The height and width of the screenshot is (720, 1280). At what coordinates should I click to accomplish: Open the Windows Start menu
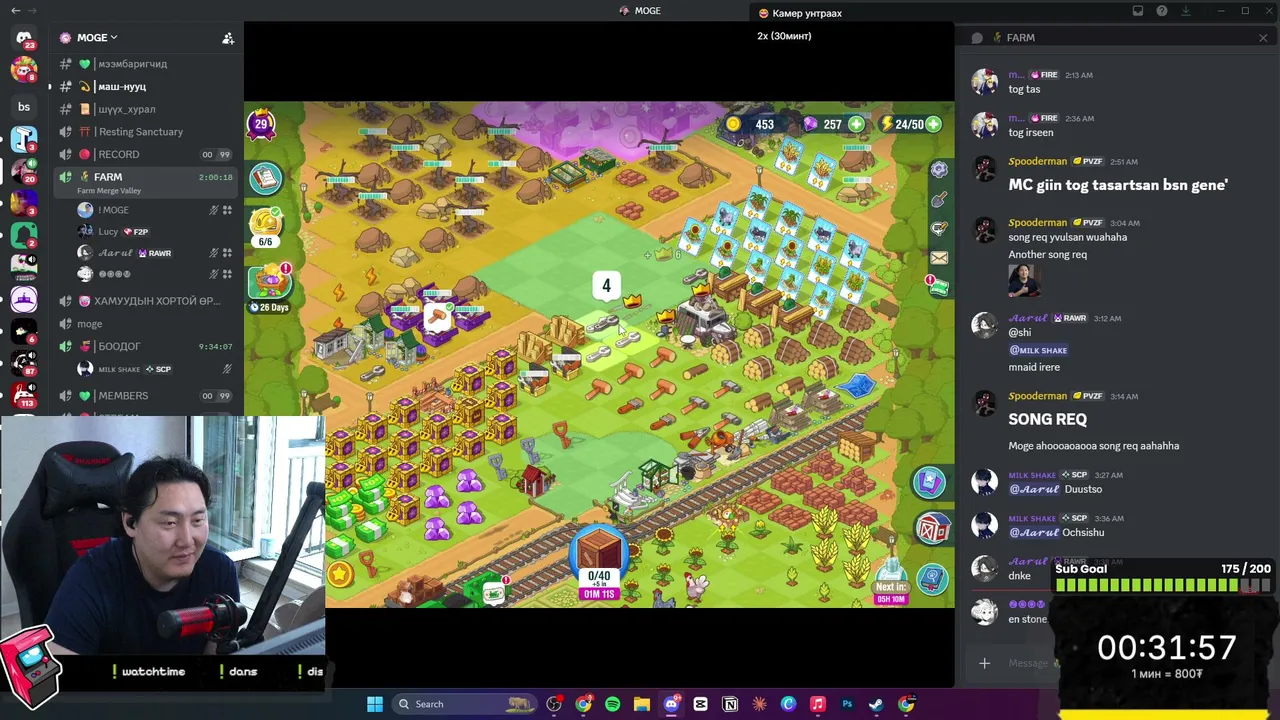pos(375,704)
